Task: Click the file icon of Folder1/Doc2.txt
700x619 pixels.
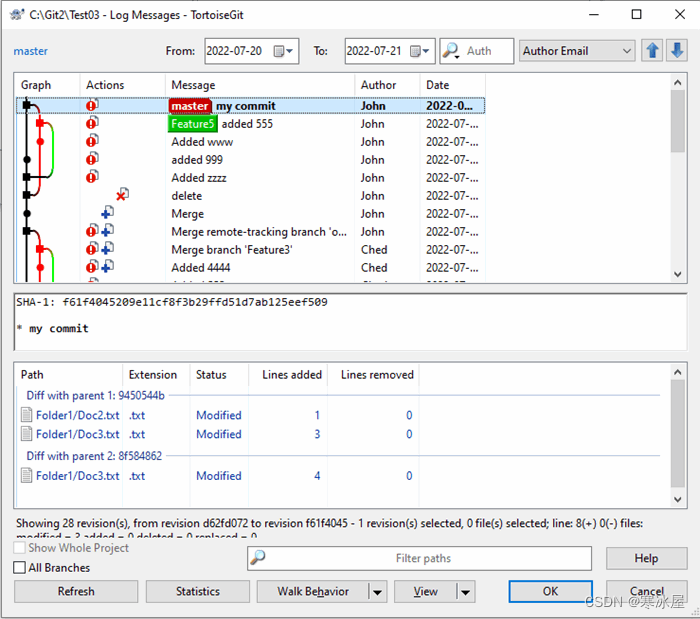Action: (27, 415)
